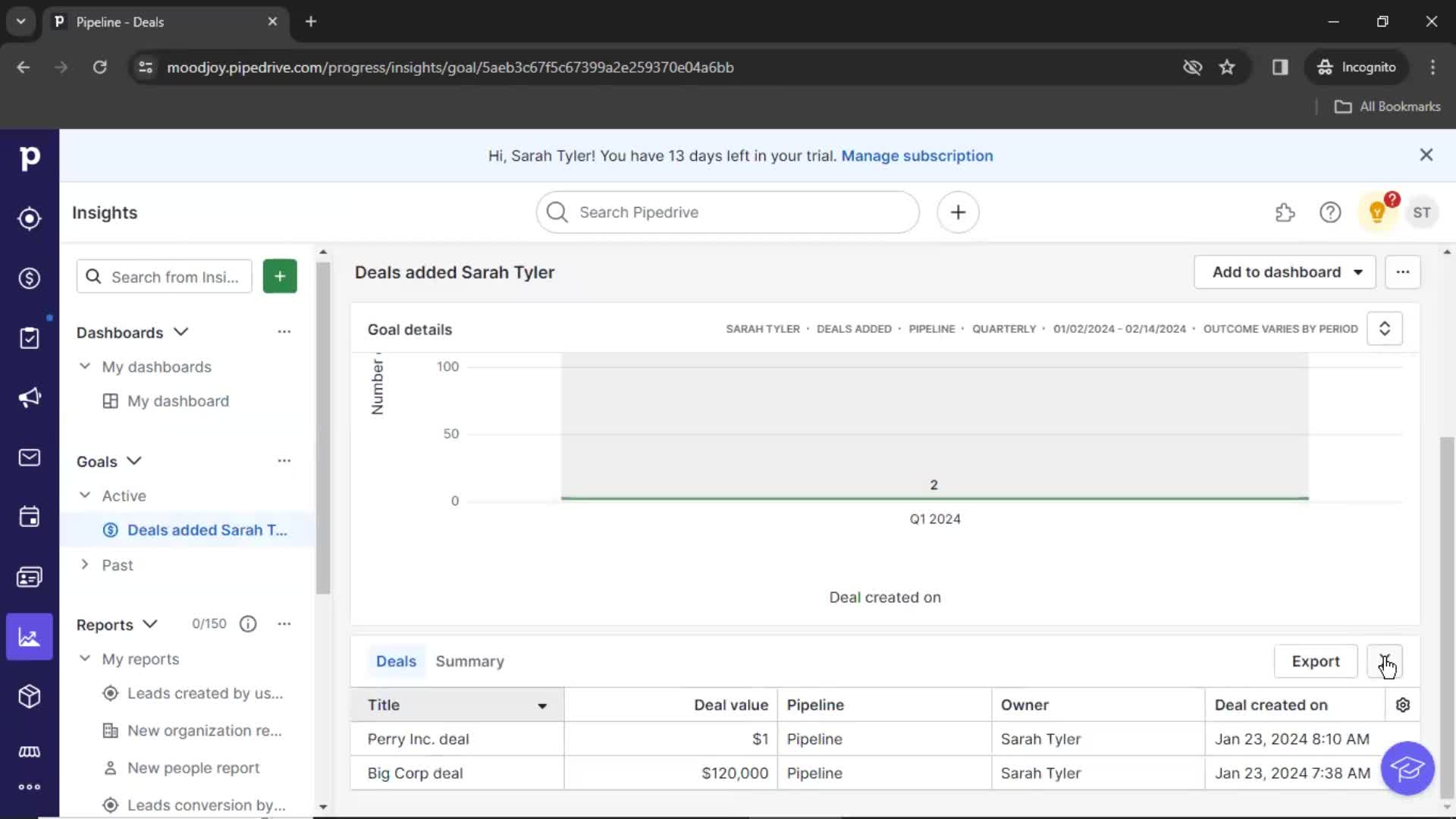Switch to the Summary tab
The image size is (1456, 819).
[470, 661]
